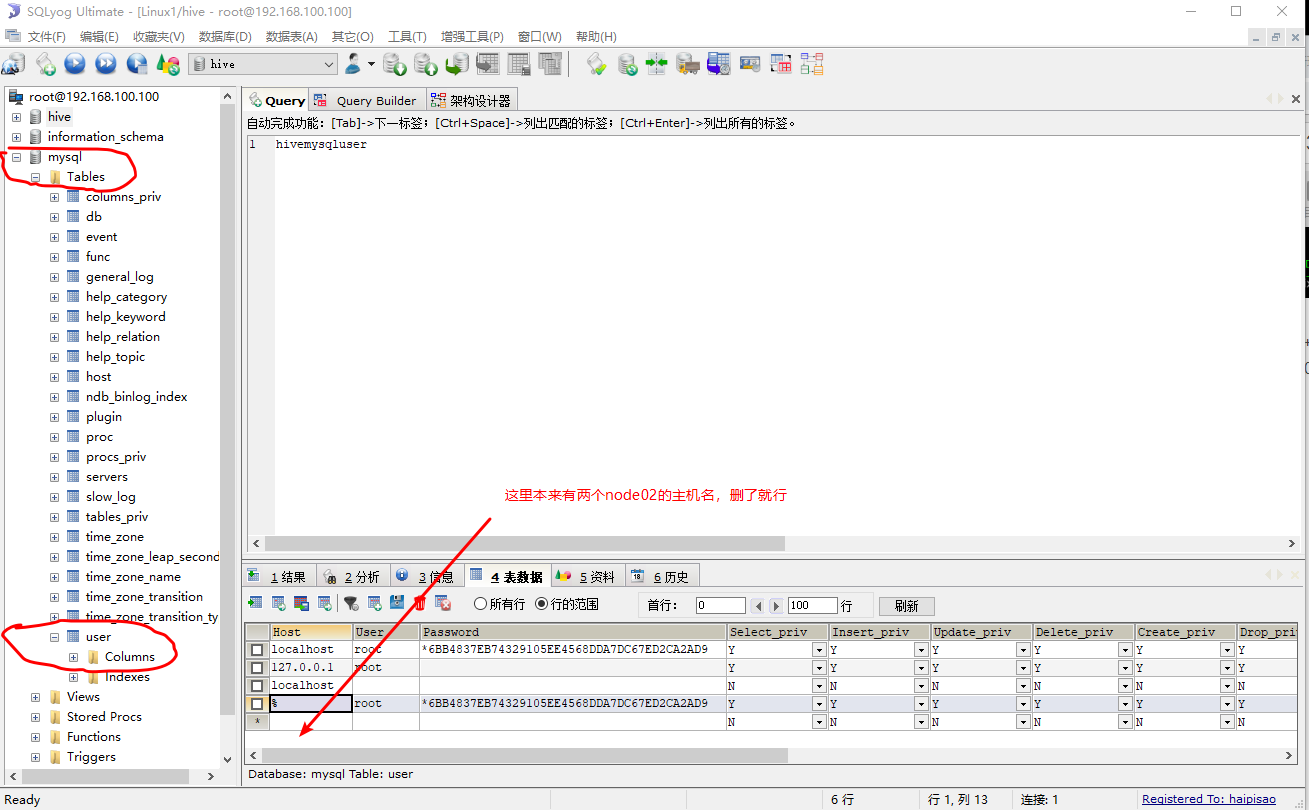Click the 刷新 button
1309x810 pixels.
click(x=906, y=605)
